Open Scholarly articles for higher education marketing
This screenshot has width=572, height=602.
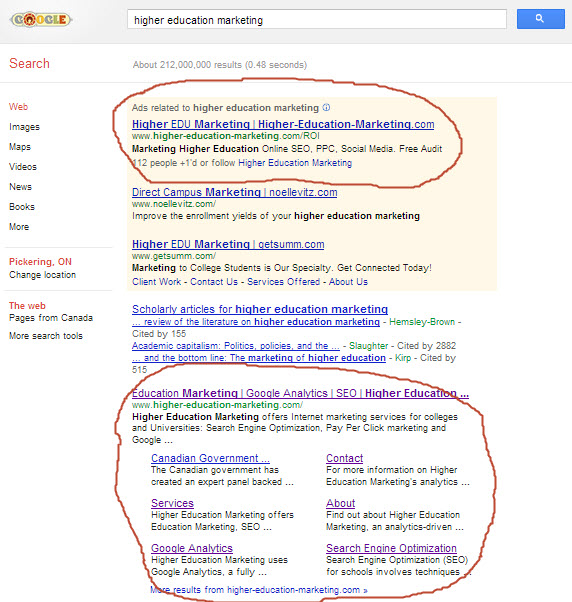click(x=260, y=309)
